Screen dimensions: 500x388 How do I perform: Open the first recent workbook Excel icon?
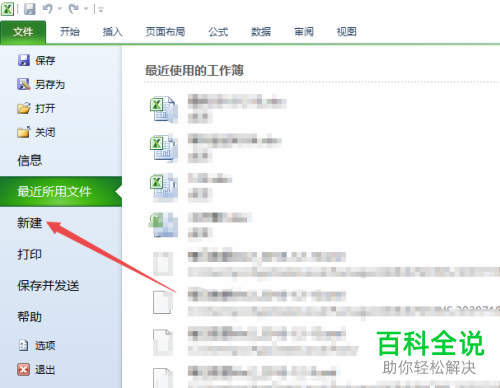click(x=163, y=109)
